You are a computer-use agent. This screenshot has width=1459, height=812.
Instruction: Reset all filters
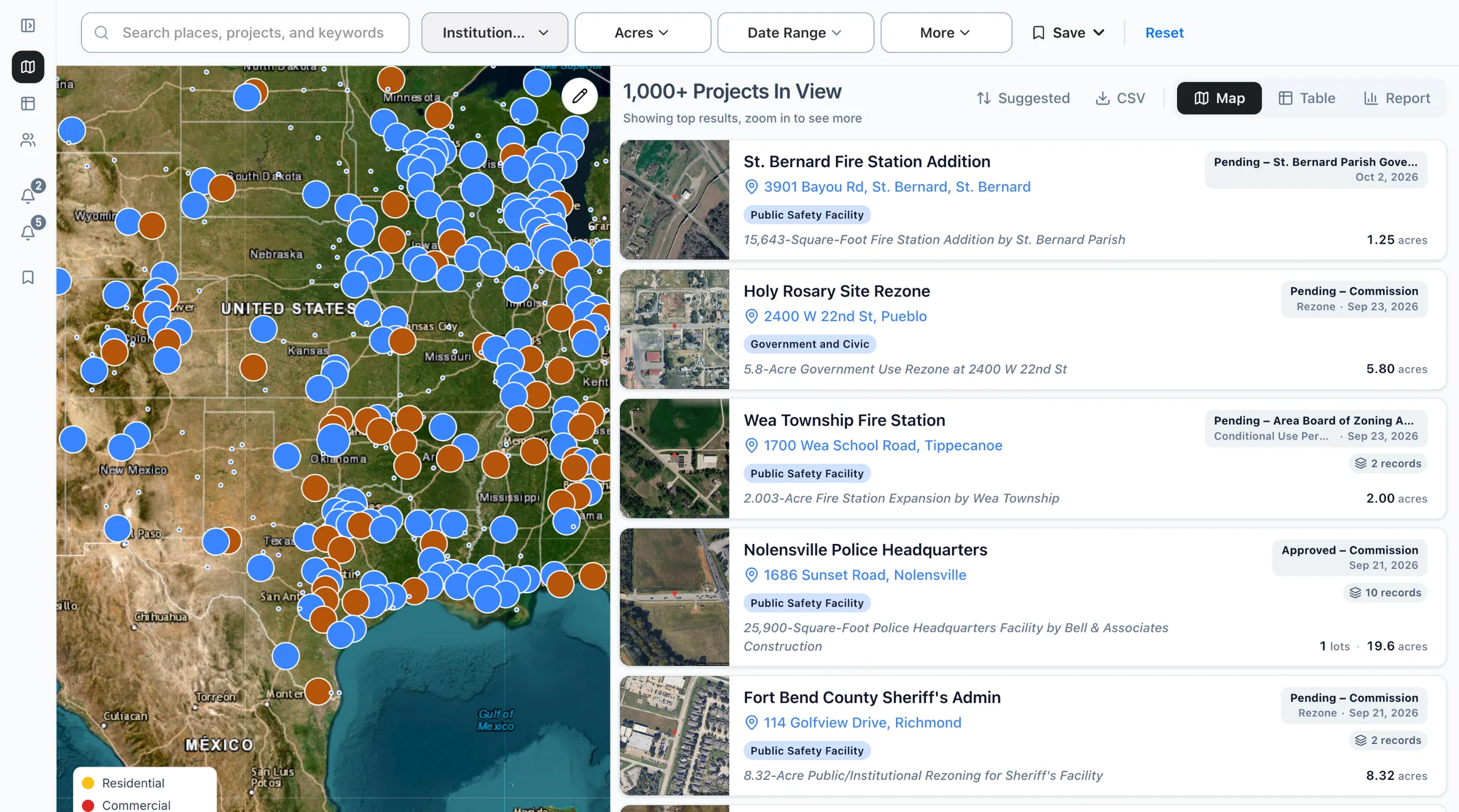pyautogui.click(x=1164, y=33)
